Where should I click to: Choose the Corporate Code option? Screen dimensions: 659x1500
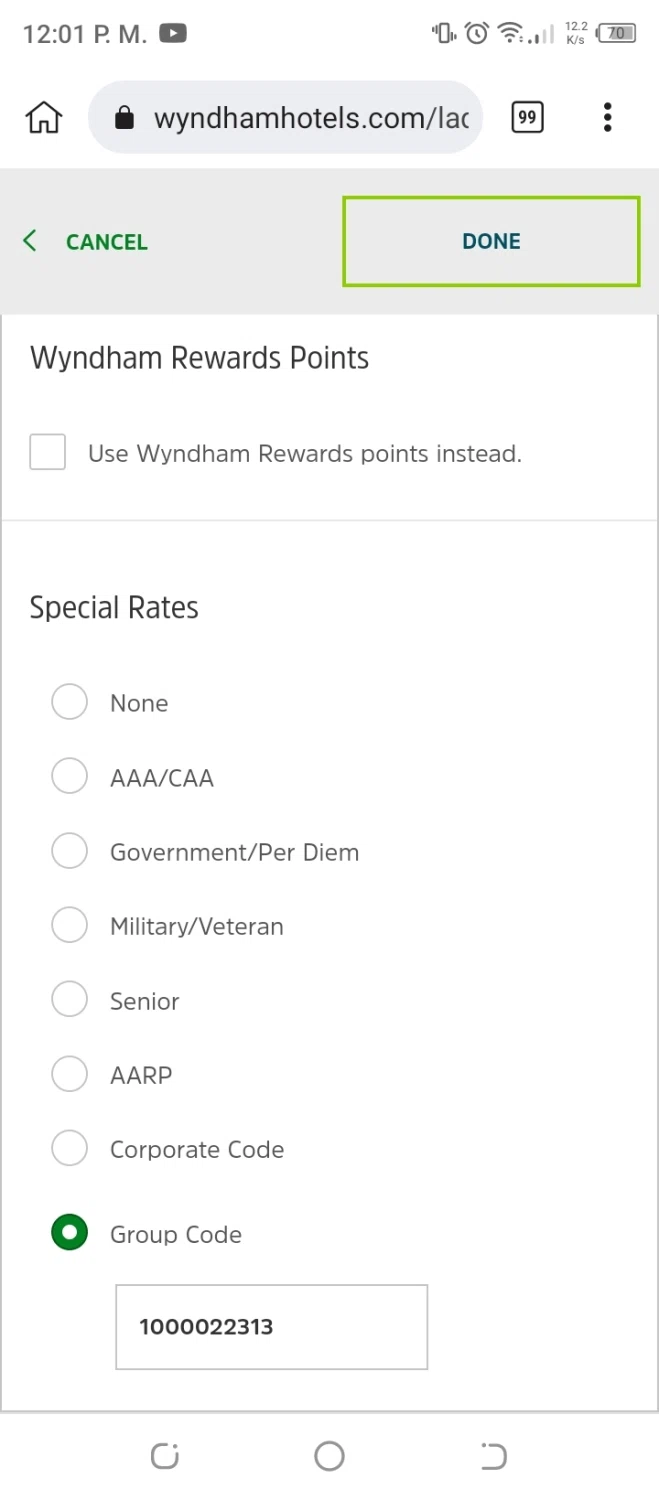[x=69, y=1149]
